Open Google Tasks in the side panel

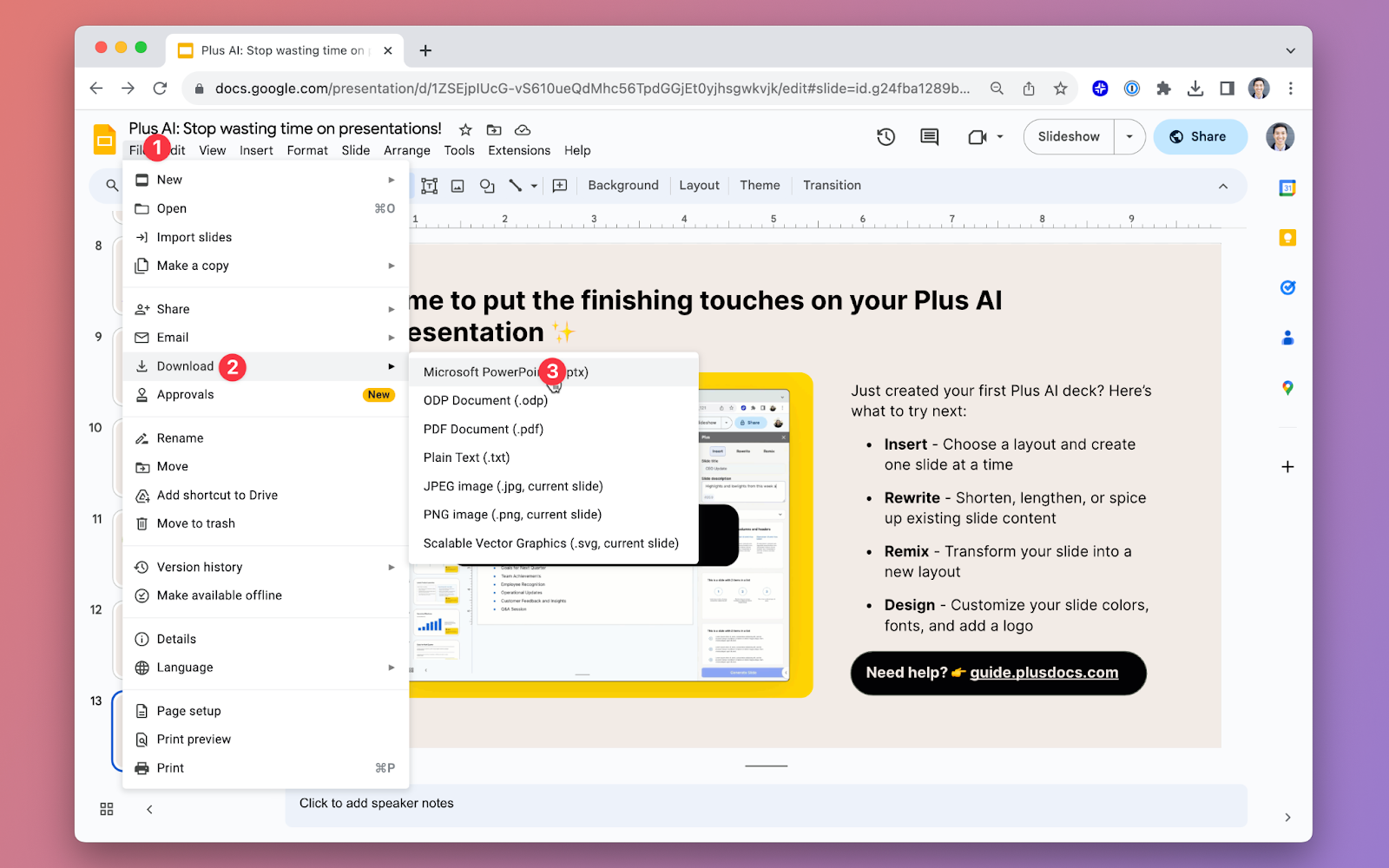[x=1287, y=287]
